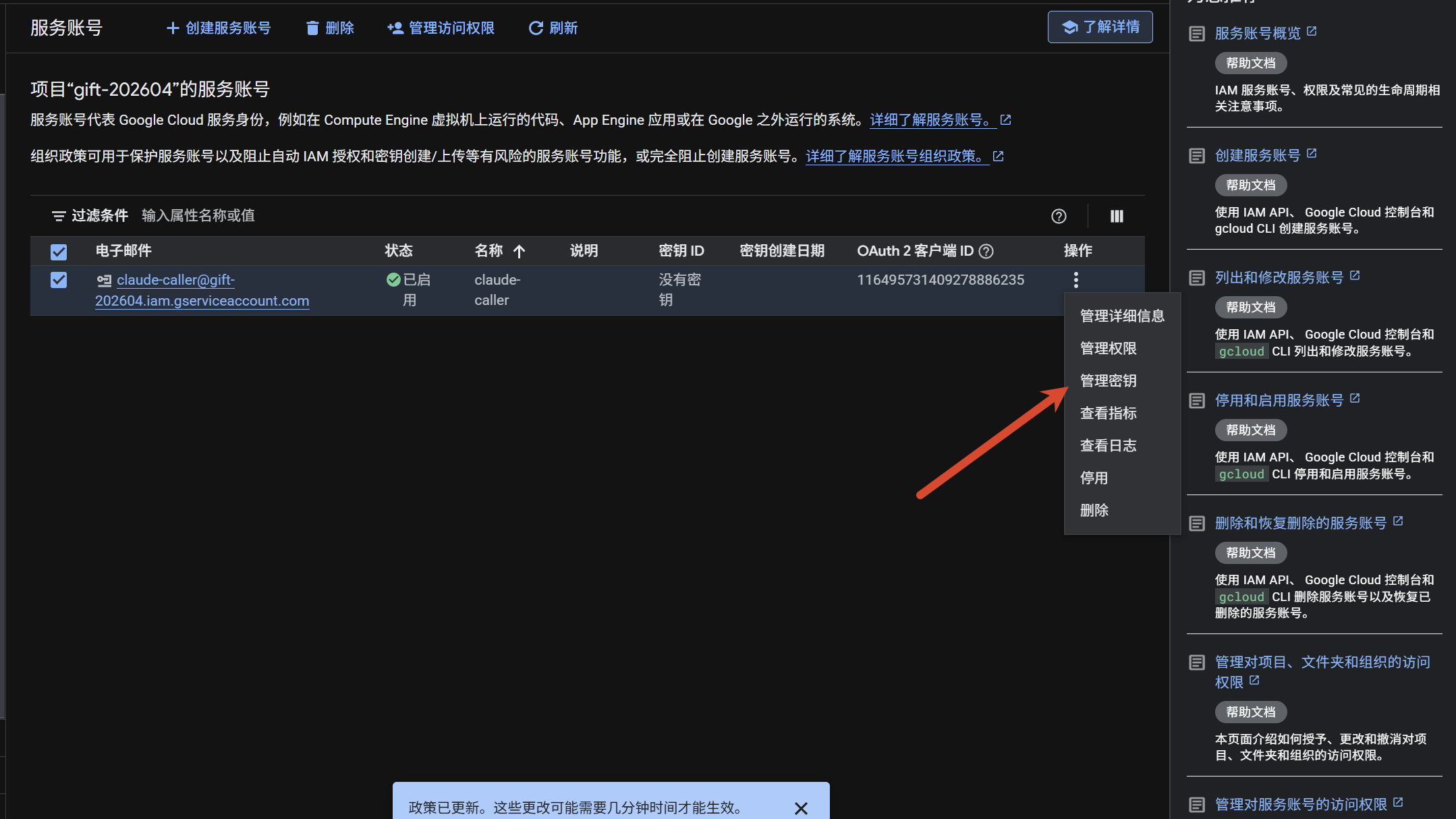Viewport: 1456px width, 819px height.
Task: Click document icon beside 管理对服务账号的访问权限
Action: (x=1197, y=805)
